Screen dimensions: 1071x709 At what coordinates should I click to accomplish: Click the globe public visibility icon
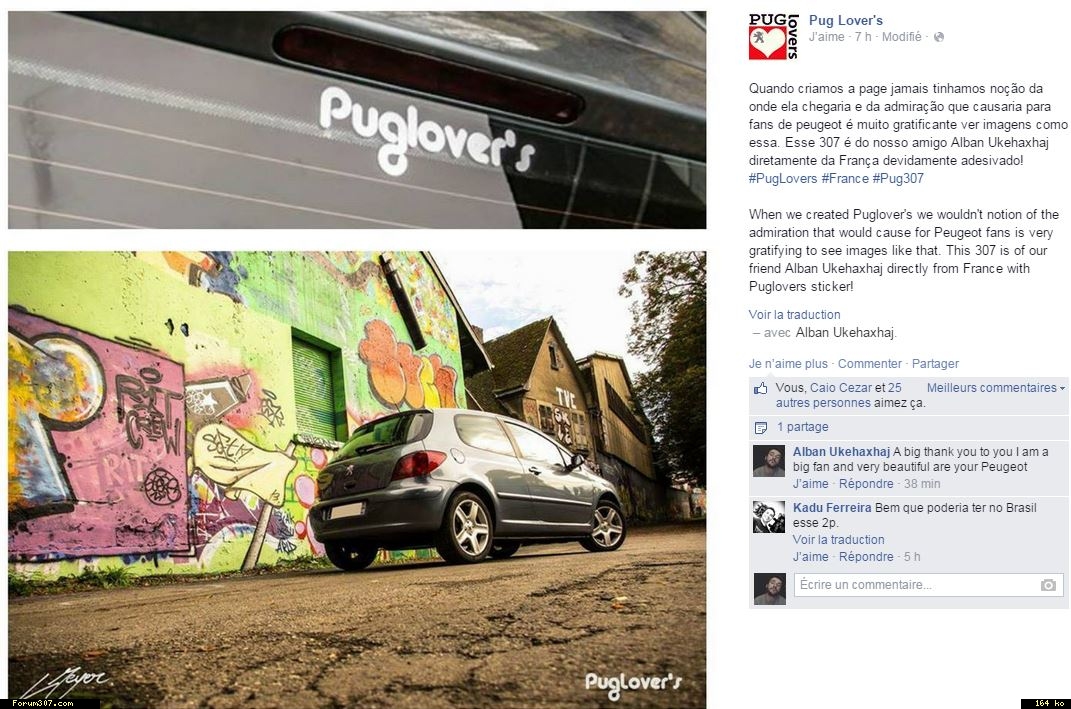click(x=938, y=37)
